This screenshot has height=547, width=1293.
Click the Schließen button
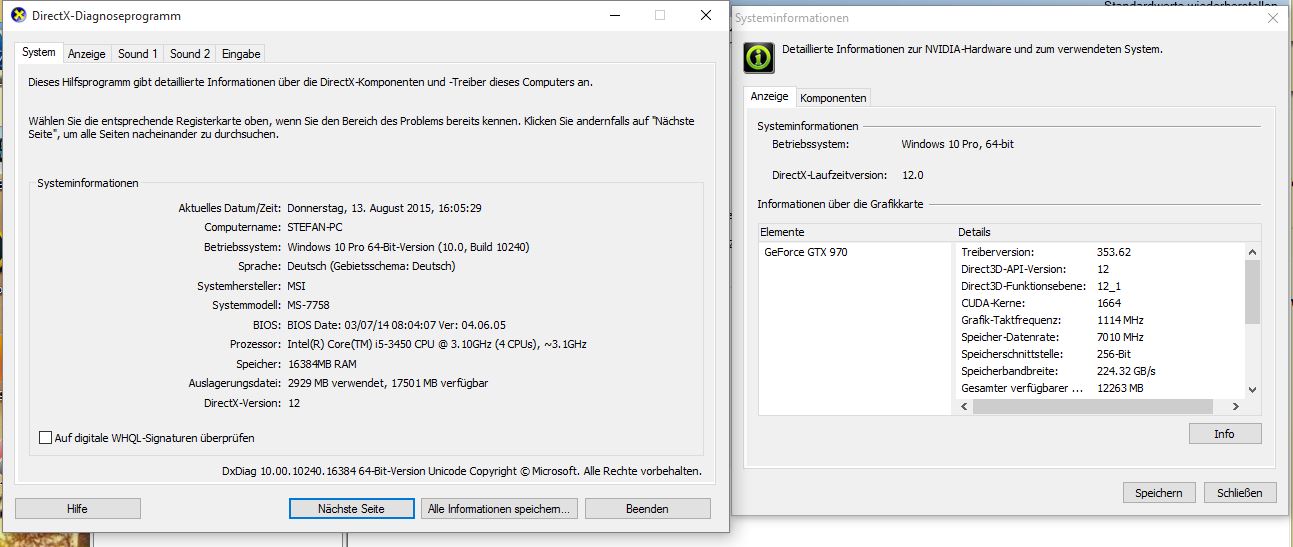pos(1240,492)
